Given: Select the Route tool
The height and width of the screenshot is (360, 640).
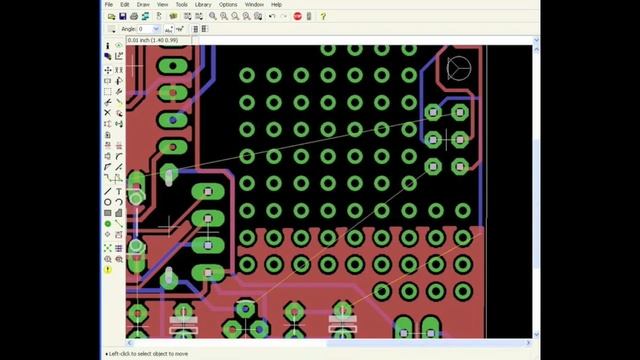Looking at the screenshot, I should point(108,178).
